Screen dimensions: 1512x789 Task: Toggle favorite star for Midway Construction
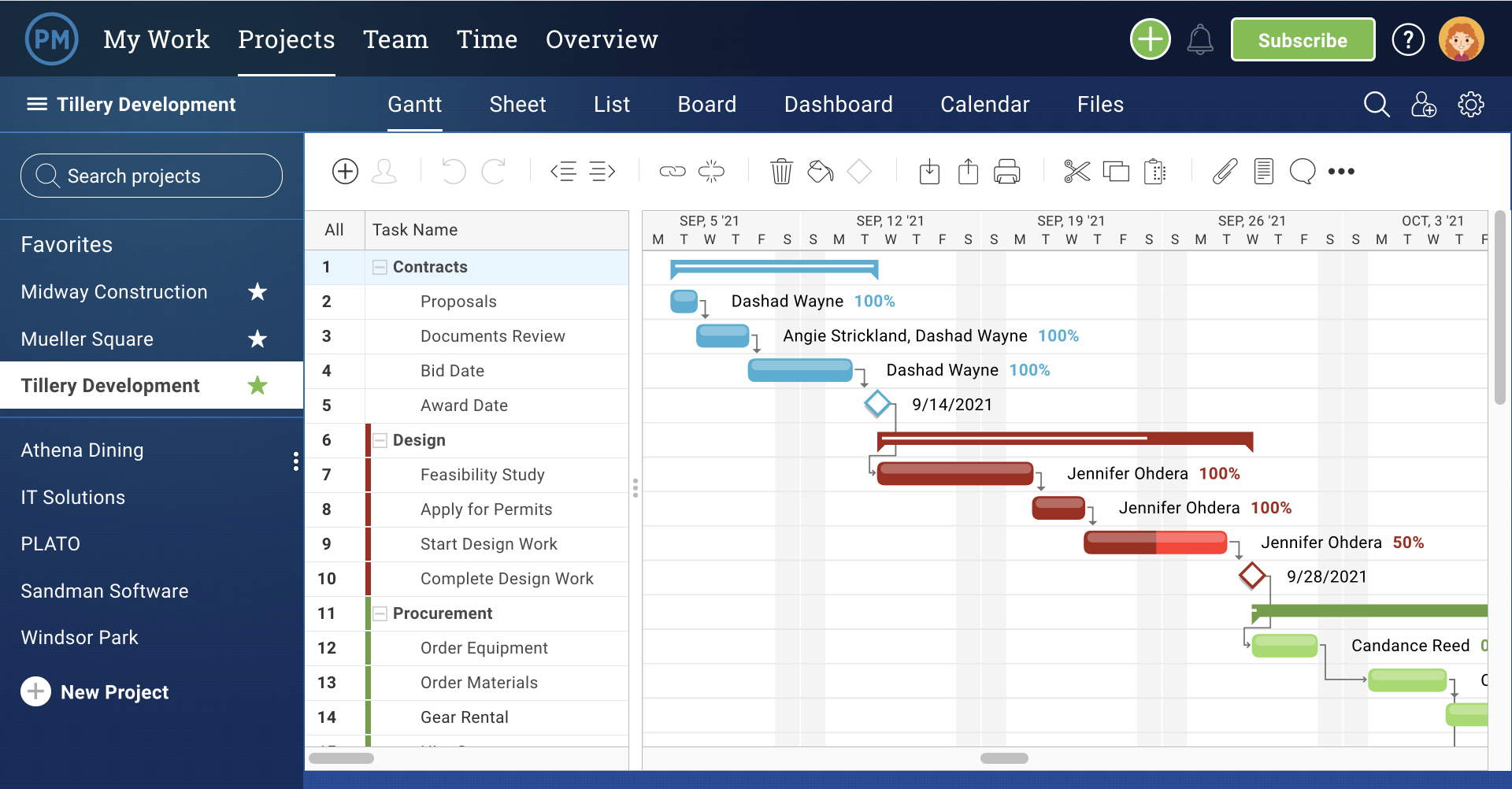point(258,292)
